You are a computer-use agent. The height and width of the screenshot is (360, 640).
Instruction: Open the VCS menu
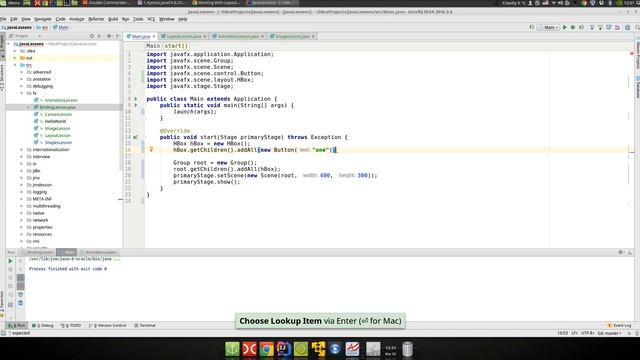tap(151, 19)
